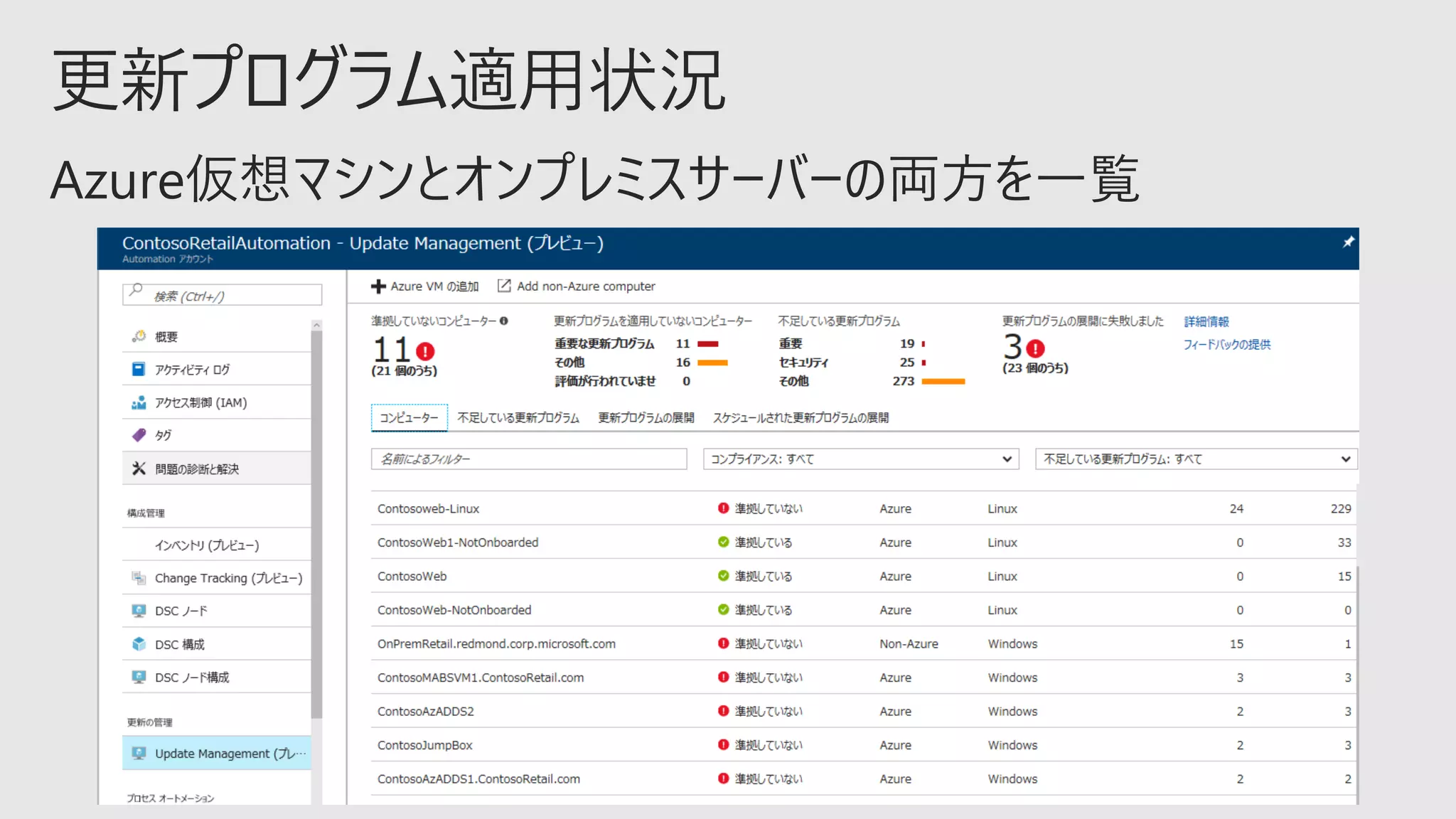Click フィードバックの提供 link
This screenshot has height=819, width=1456.
1226,345
